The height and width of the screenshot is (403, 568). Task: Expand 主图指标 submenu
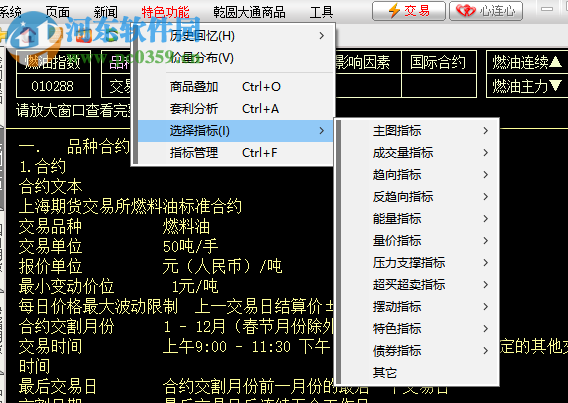tap(419, 131)
